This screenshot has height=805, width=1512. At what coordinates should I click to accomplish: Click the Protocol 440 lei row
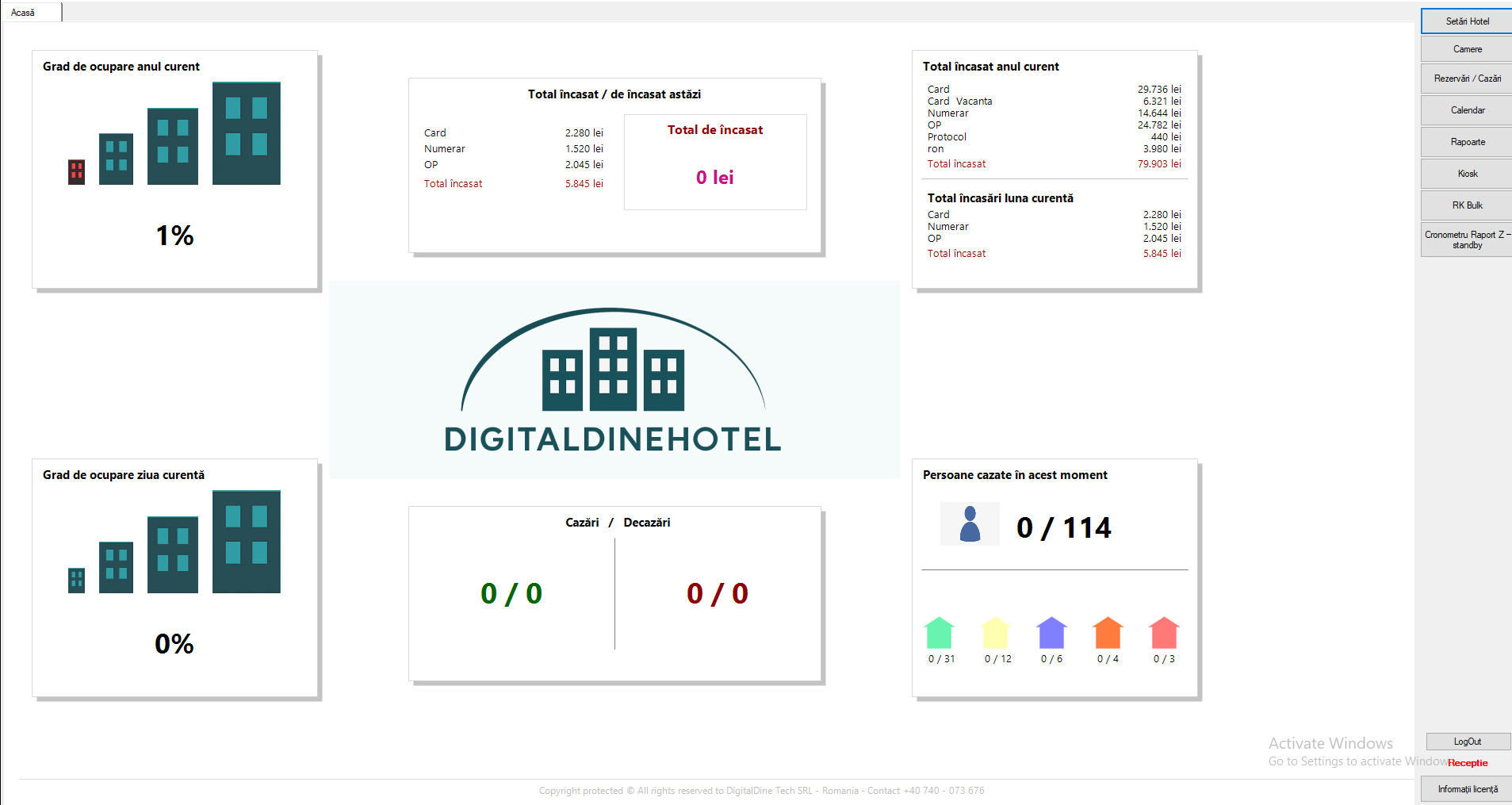1055,137
